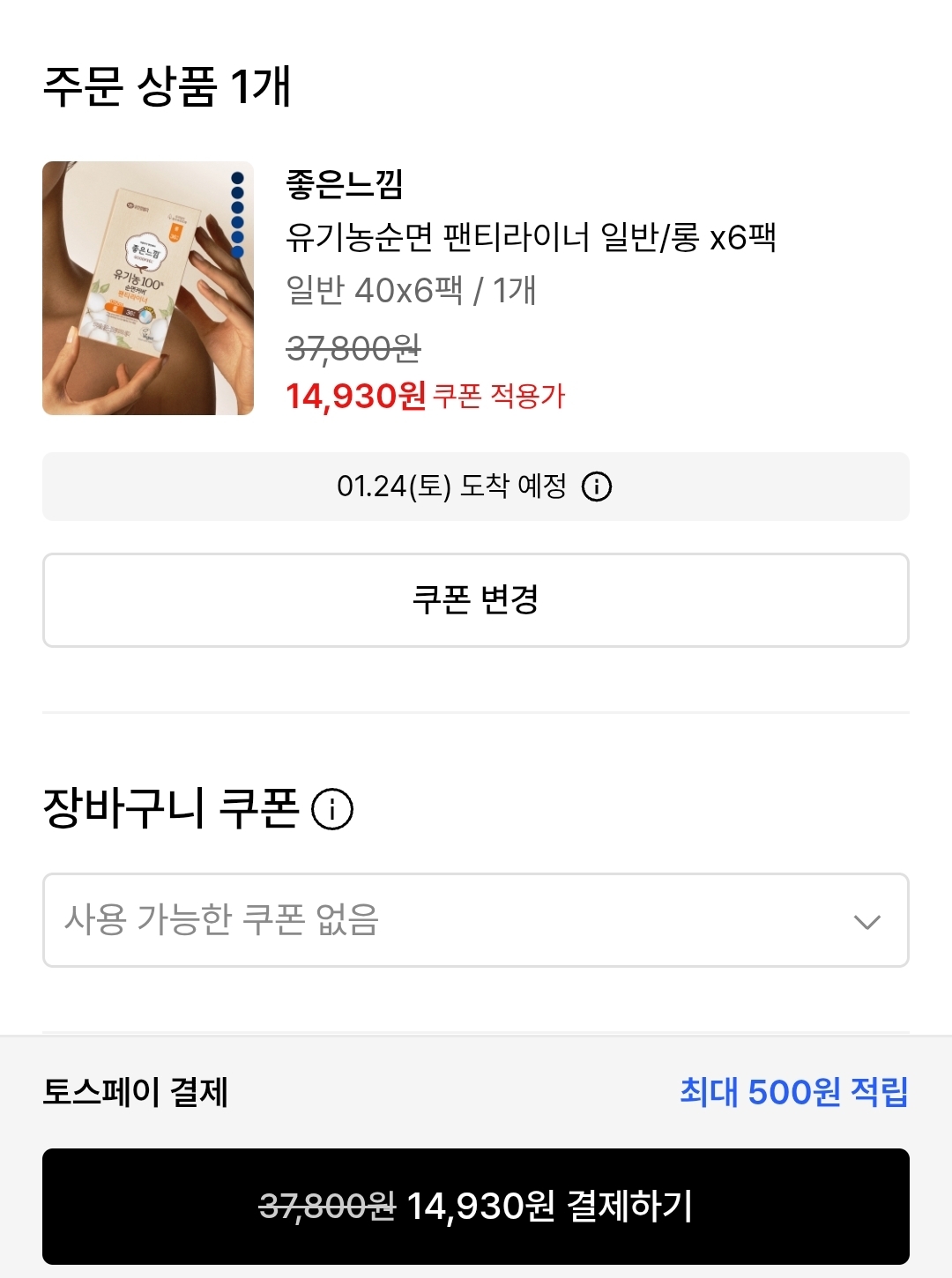The width and height of the screenshot is (952, 1278).
Task: Click the product's crossed-out 37,800원 price
Action: tap(353, 349)
